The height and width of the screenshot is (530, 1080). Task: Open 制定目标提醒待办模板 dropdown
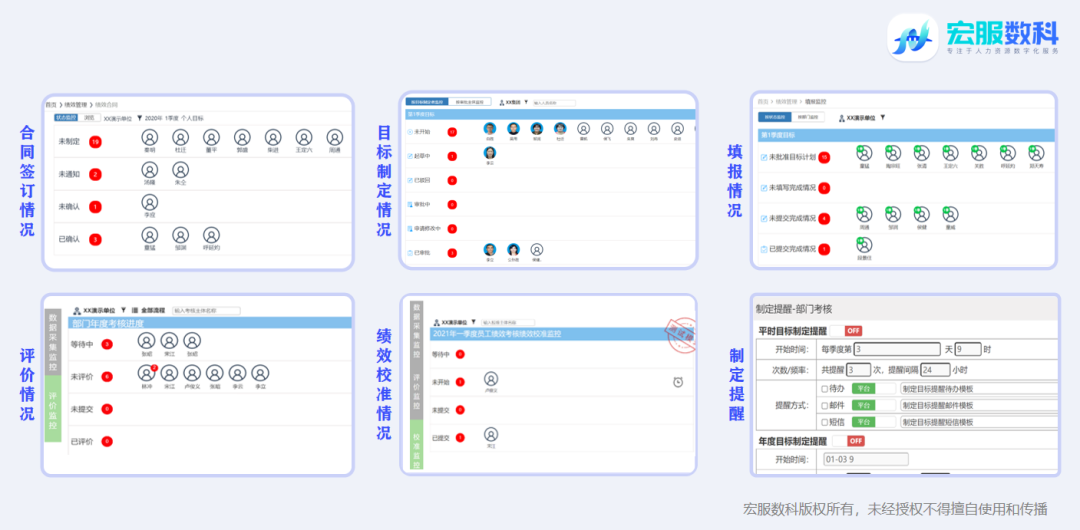click(x=979, y=389)
